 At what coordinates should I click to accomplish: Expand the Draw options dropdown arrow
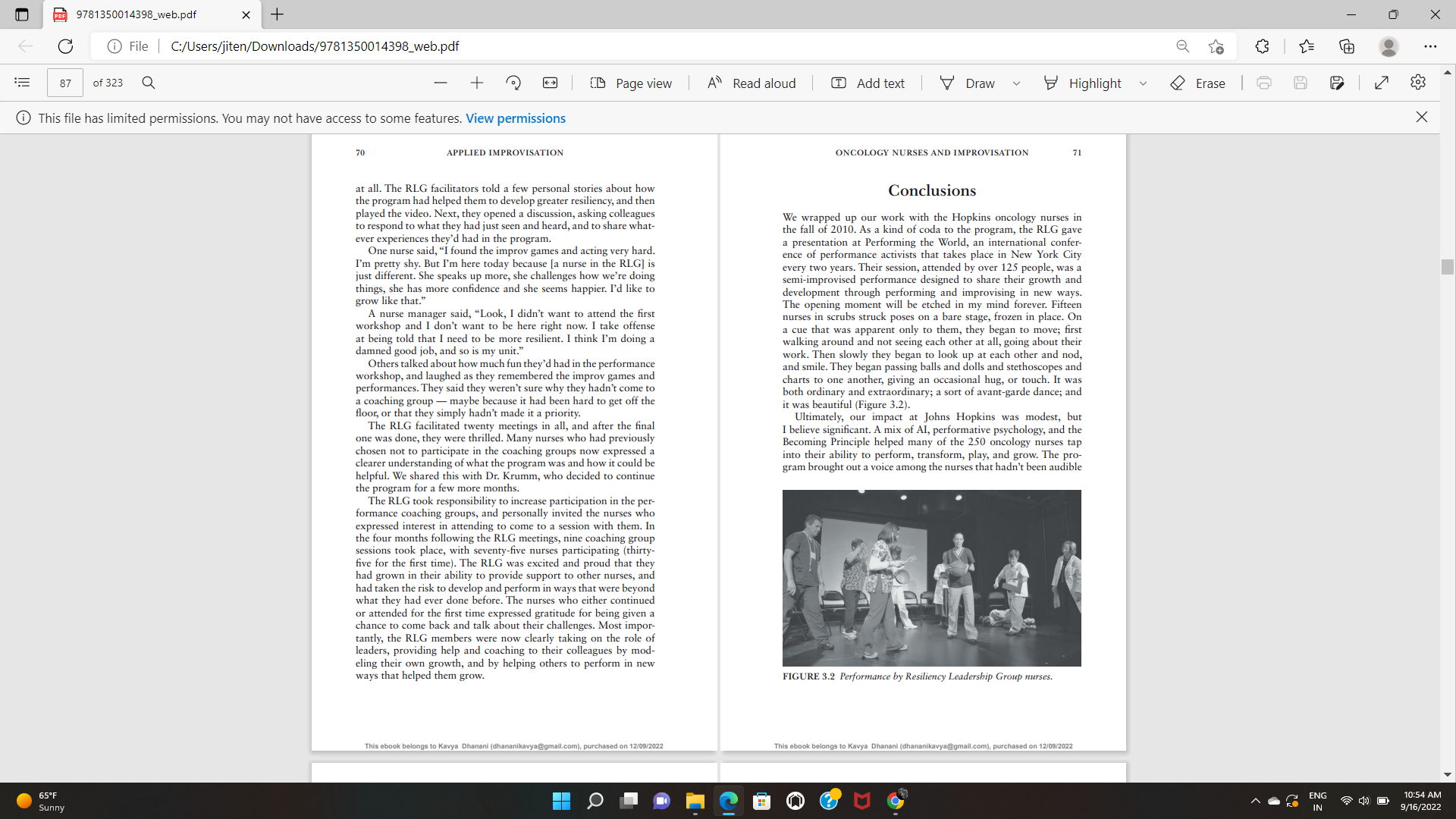click(1016, 83)
